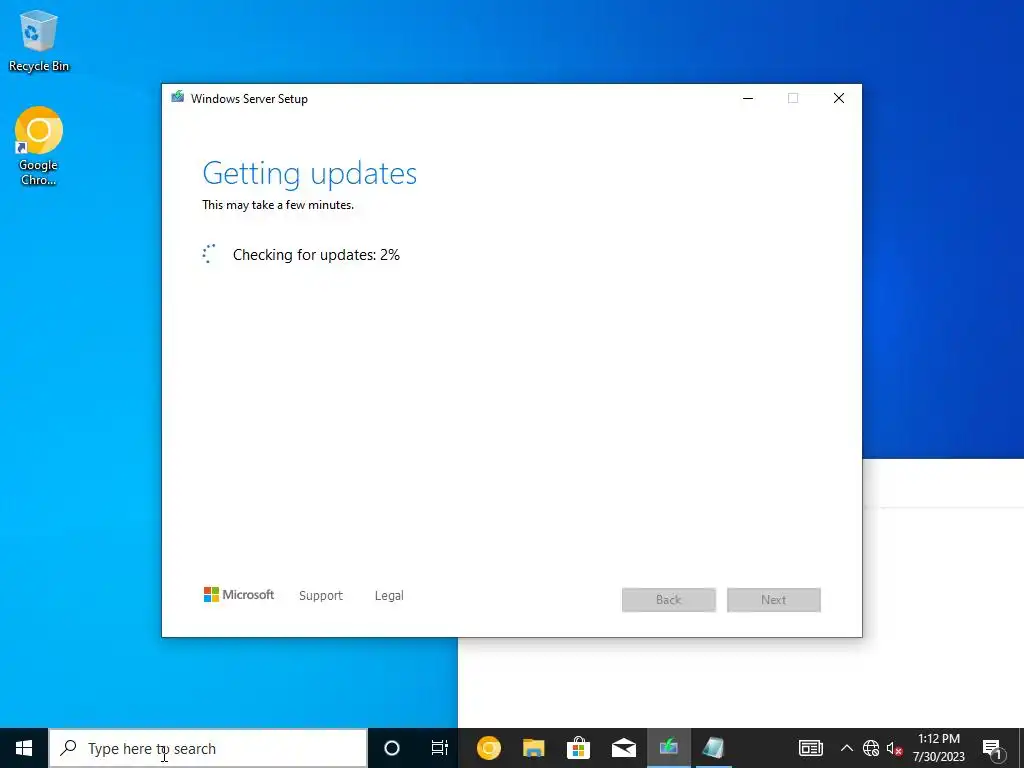The image size is (1024, 768).
Task: Click the Back button in Setup
Action: [x=669, y=600]
